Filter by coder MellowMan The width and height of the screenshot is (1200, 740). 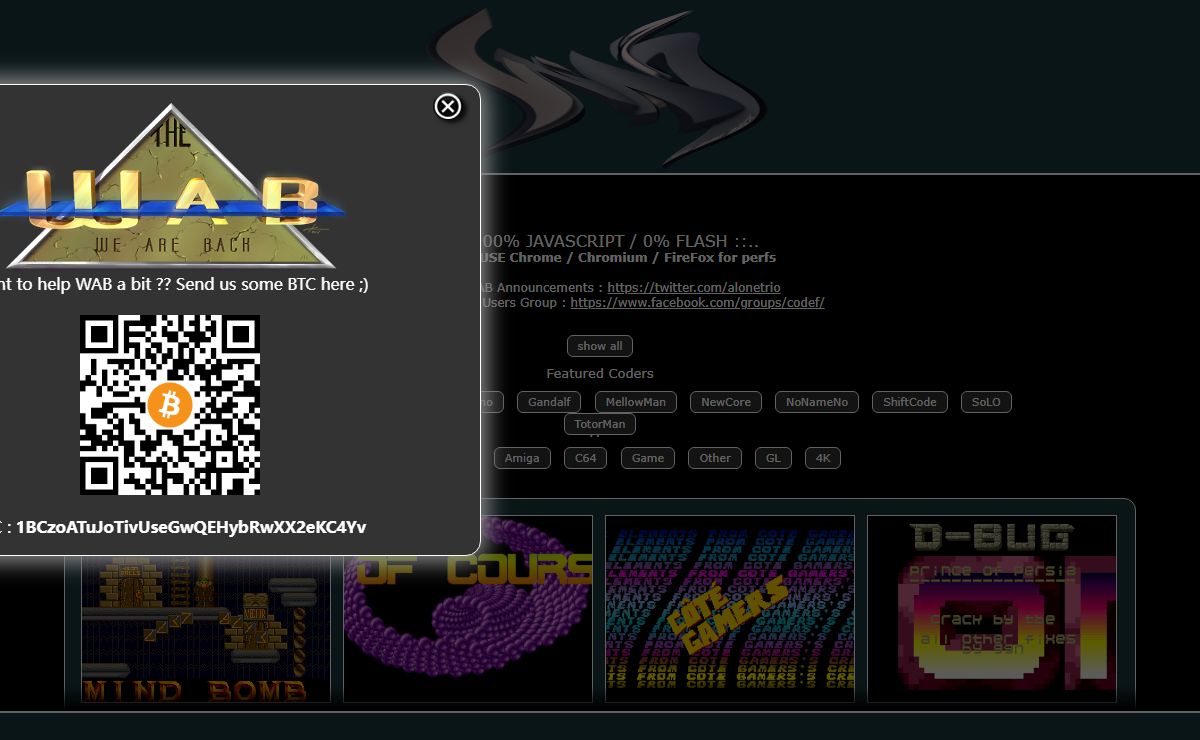(x=636, y=402)
